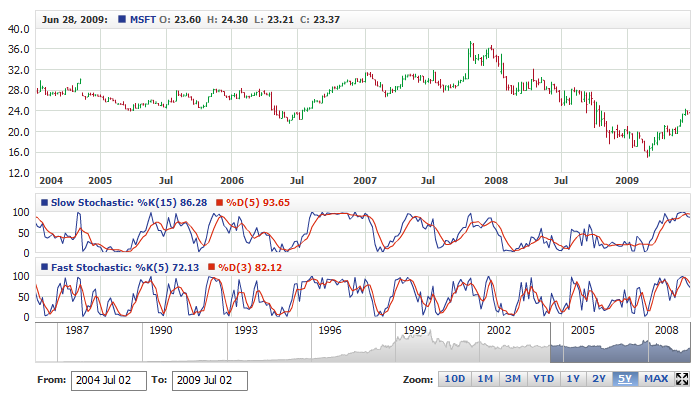Click the blue Slow Stochastic %K marker
The height and width of the screenshot is (400, 700).
[x=44, y=203]
